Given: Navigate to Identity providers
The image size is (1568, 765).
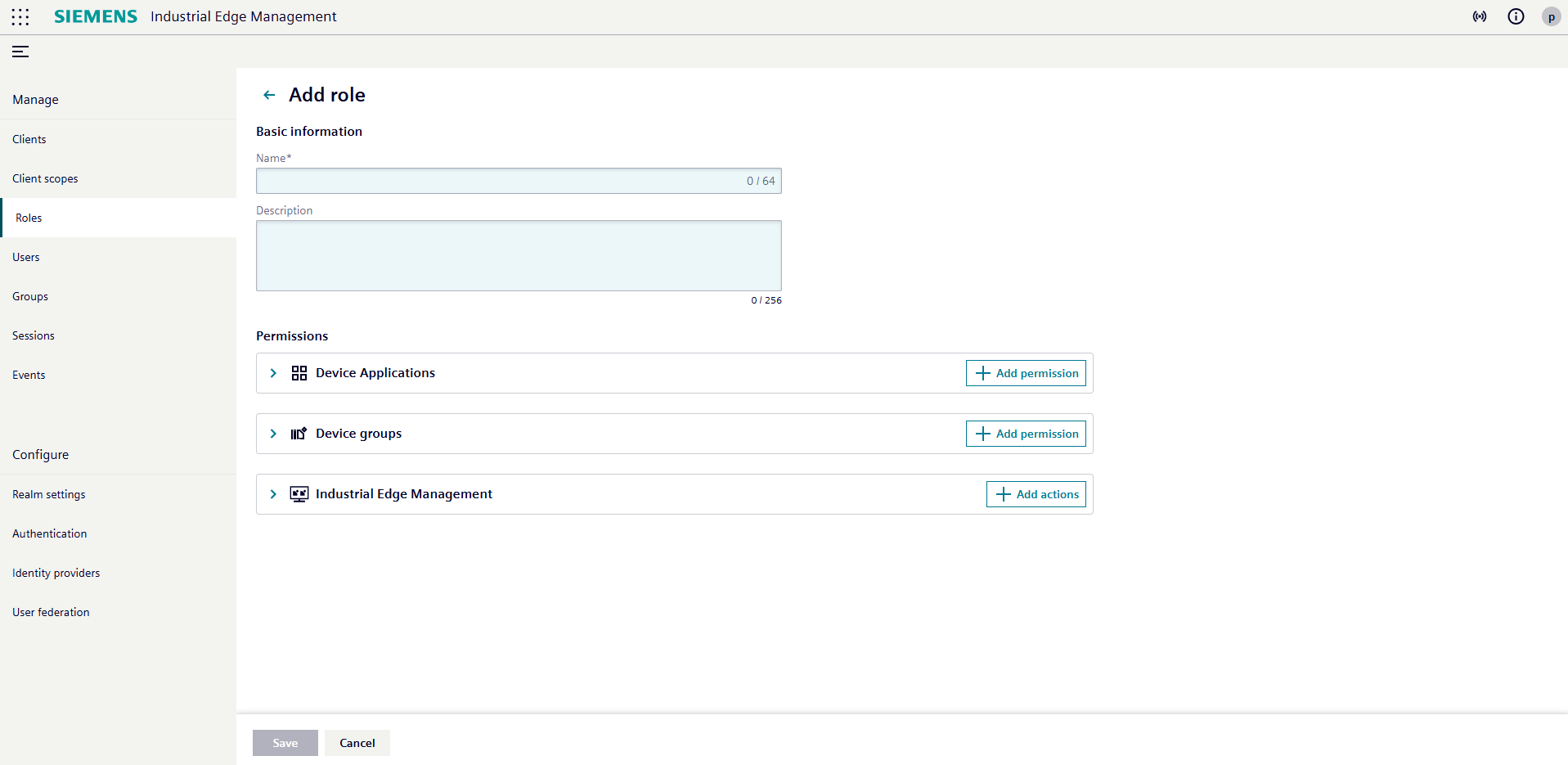Looking at the screenshot, I should pos(56,573).
